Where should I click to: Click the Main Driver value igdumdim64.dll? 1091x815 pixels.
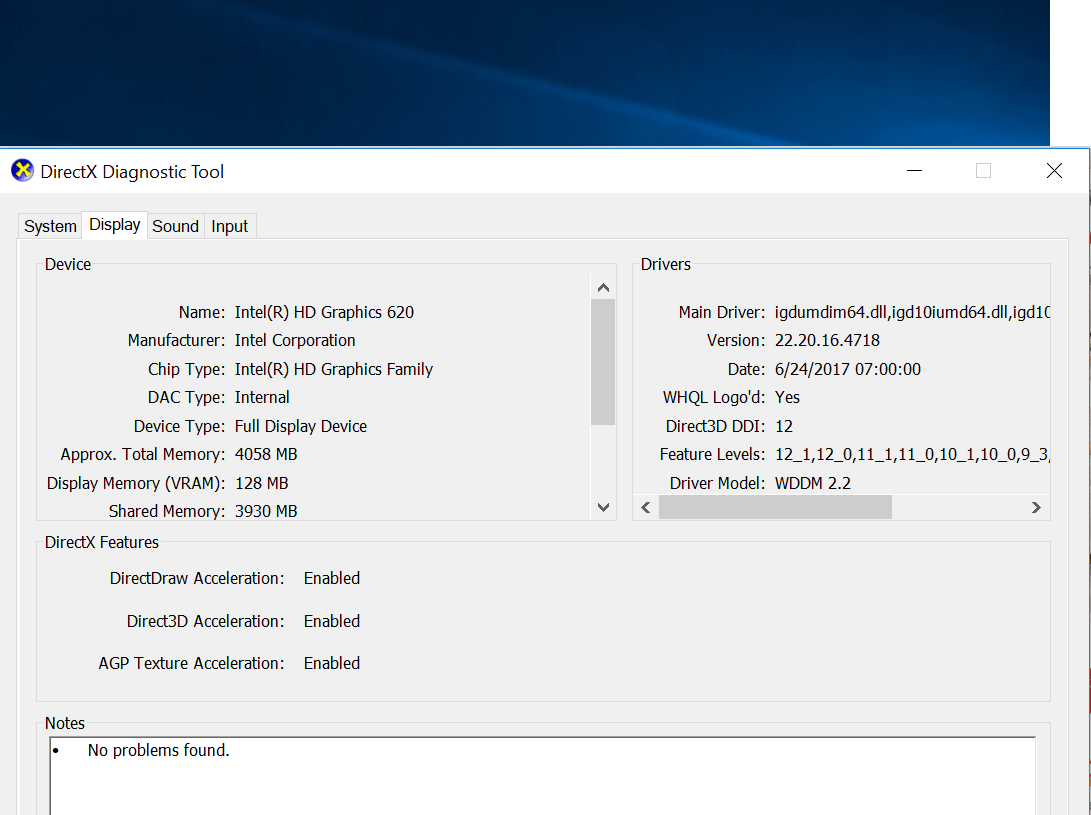click(x=912, y=312)
